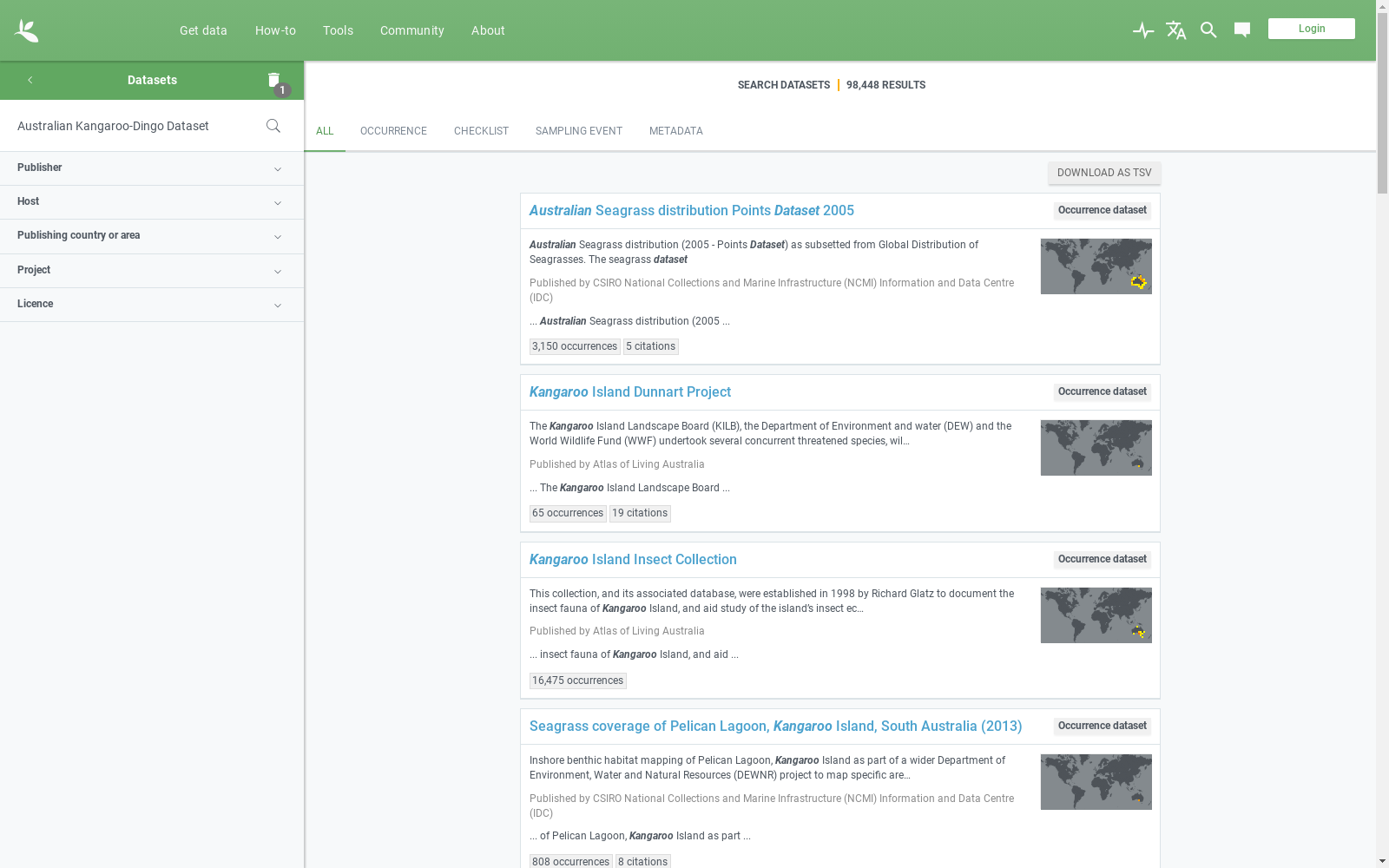Image resolution: width=1389 pixels, height=868 pixels.
Task: Open the Get data menu
Action: coord(203,30)
